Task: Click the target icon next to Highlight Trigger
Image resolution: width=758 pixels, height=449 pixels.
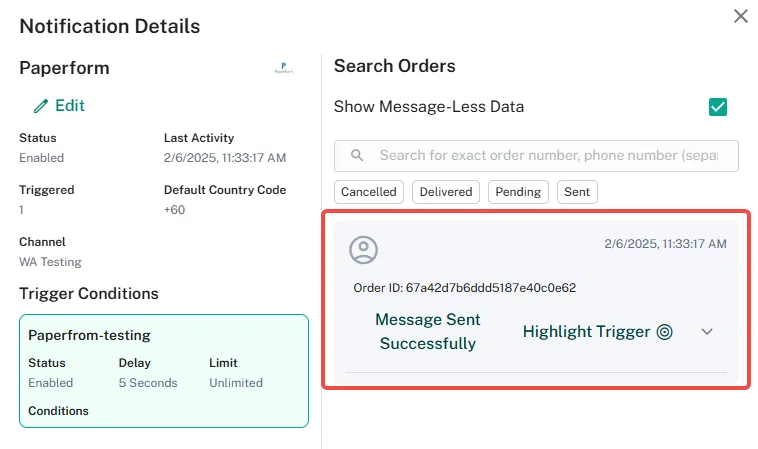Action: (665, 332)
